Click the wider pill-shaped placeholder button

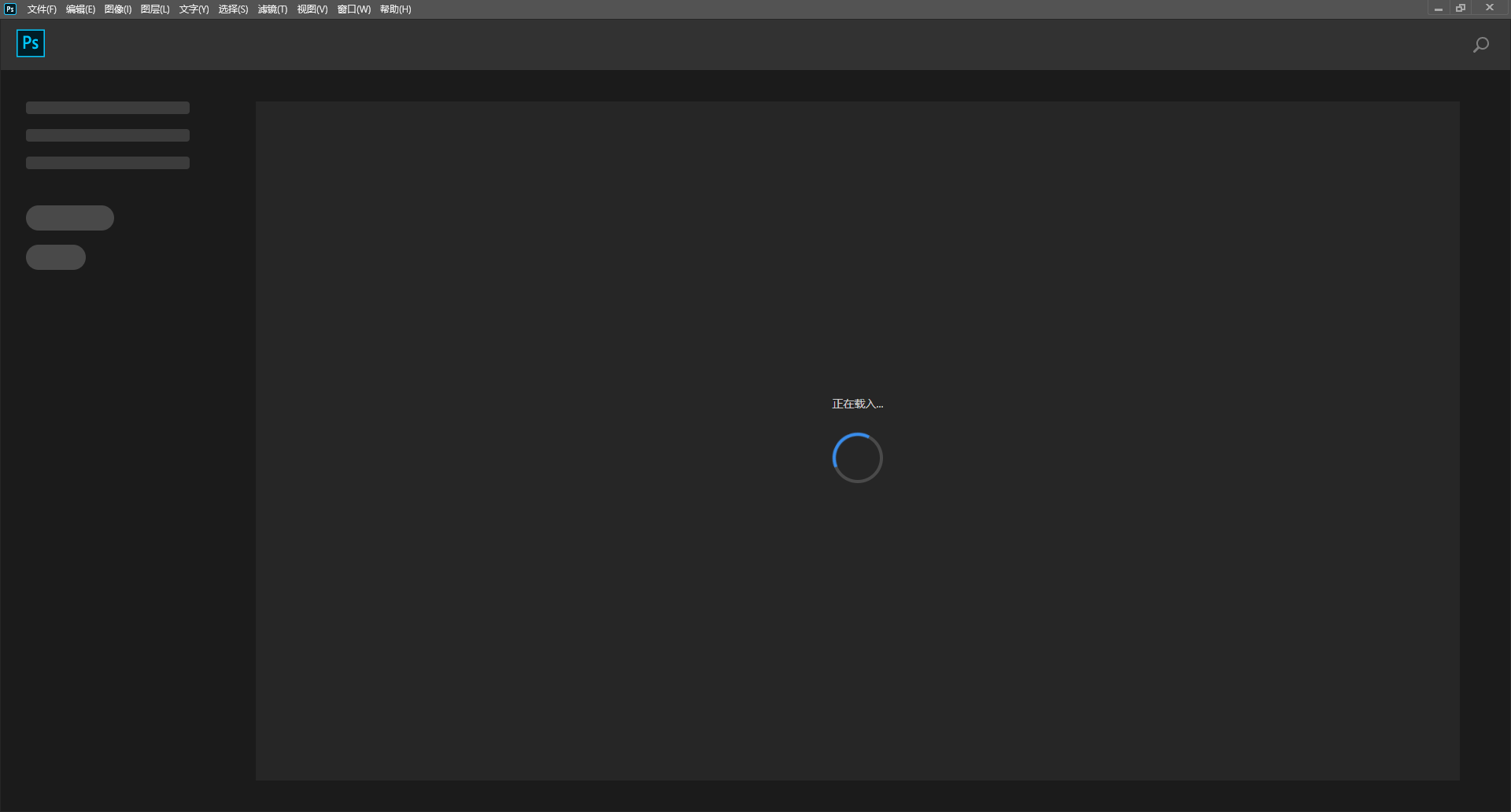point(70,218)
